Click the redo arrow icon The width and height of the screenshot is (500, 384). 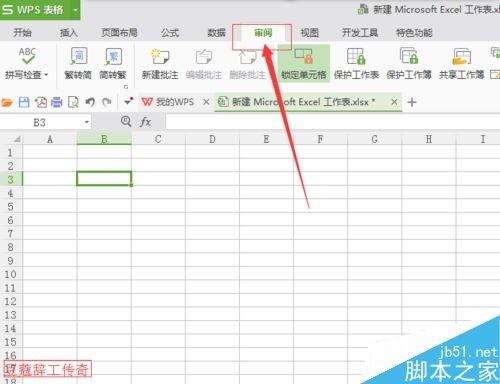coord(107,102)
